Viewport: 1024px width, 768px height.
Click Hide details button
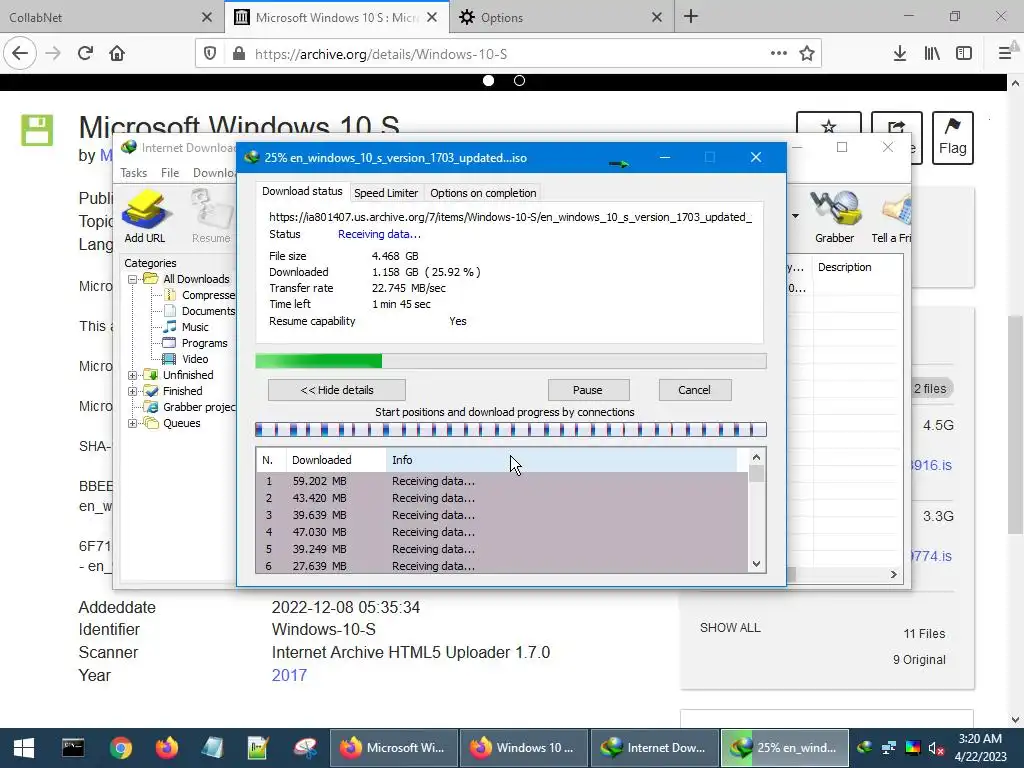point(336,390)
